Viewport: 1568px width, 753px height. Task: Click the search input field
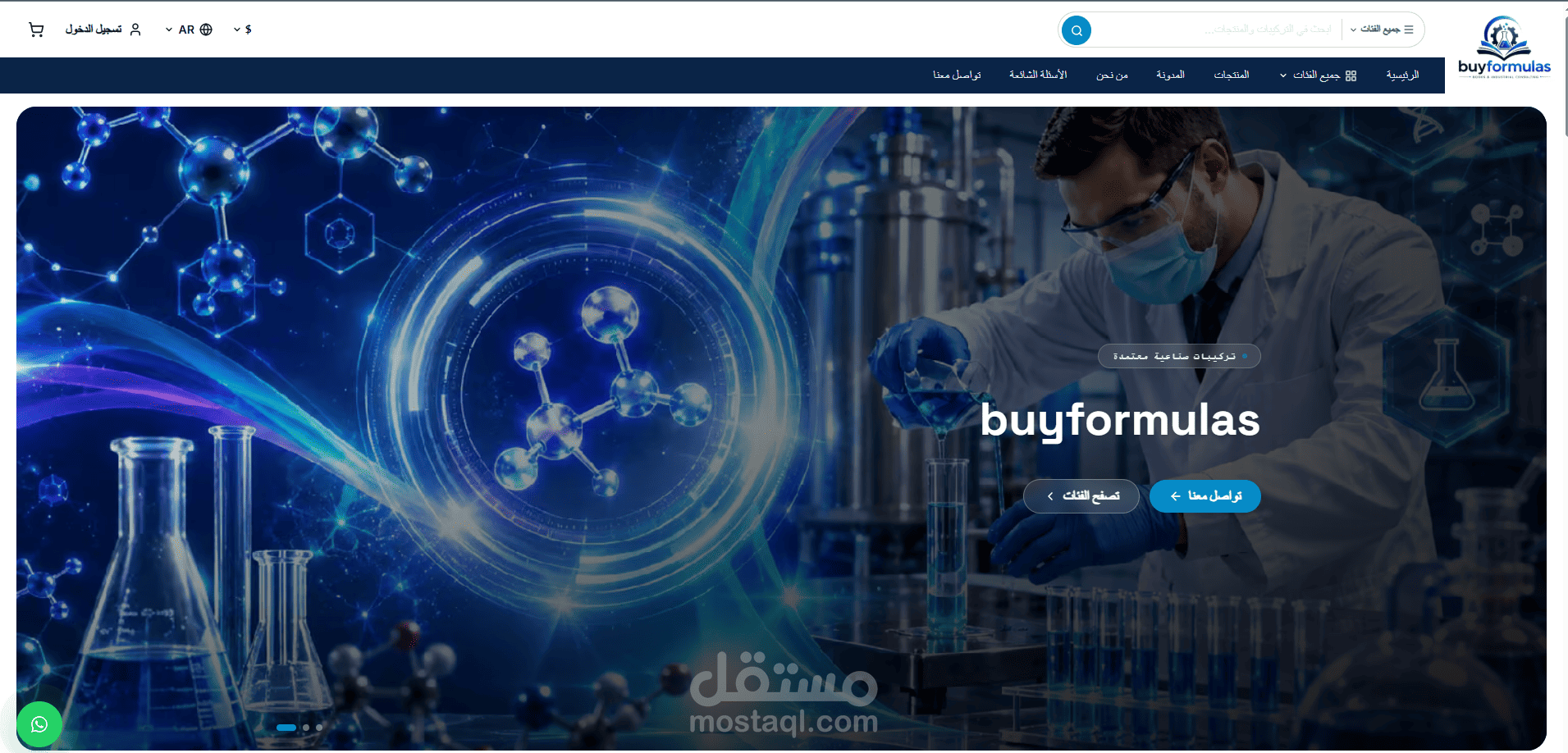click(x=1218, y=30)
